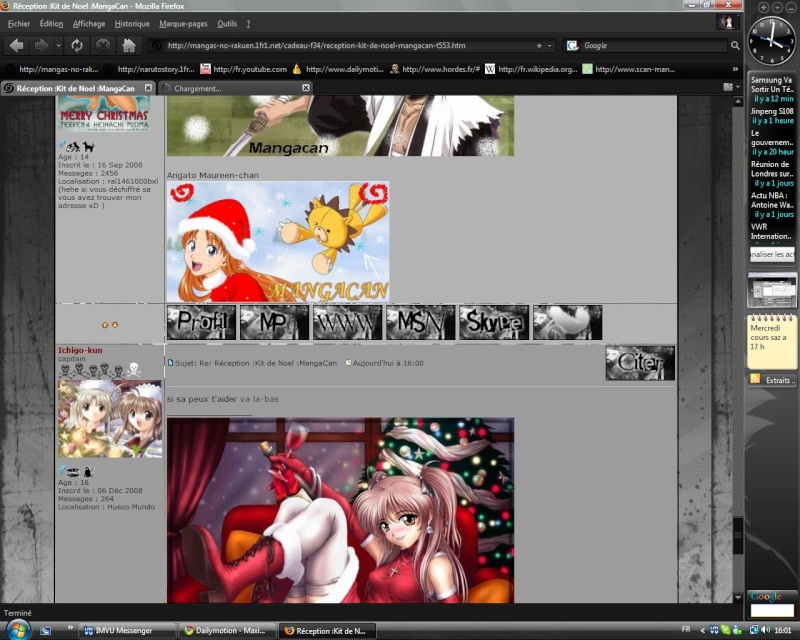
Task: Open the Ichigo-kun username link
Action: pos(80,350)
